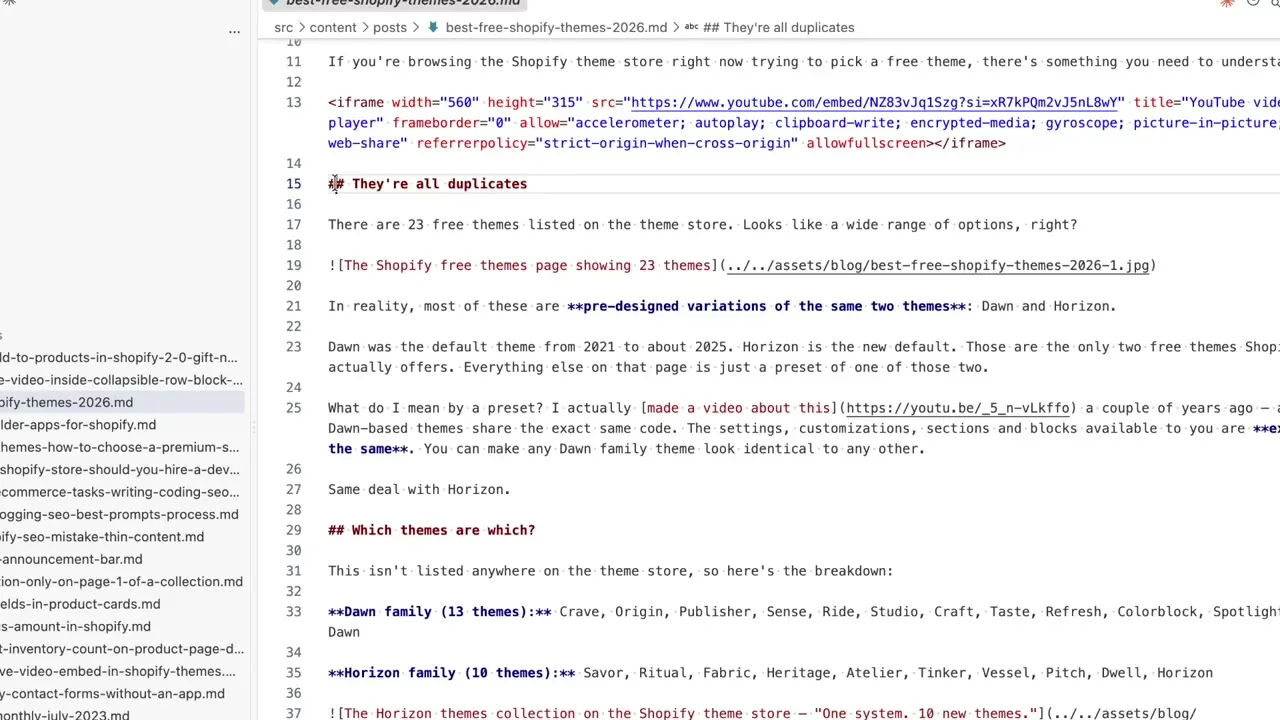Select the highlighted shopify-themes-2026.md file in the explorer

[66, 402]
